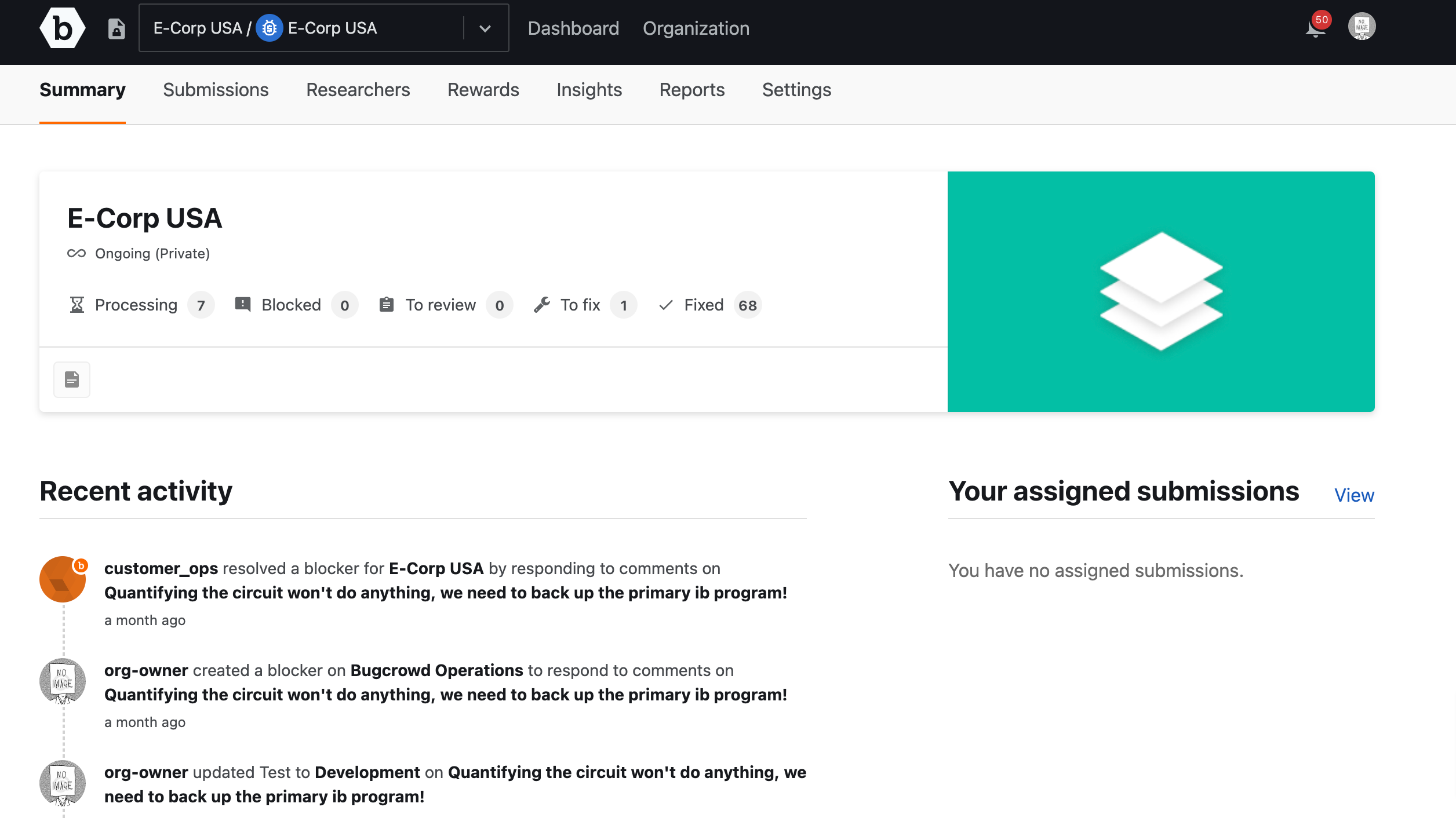The image size is (1456, 818).
Task: Click the Blocked comment icon
Action: (243, 305)
